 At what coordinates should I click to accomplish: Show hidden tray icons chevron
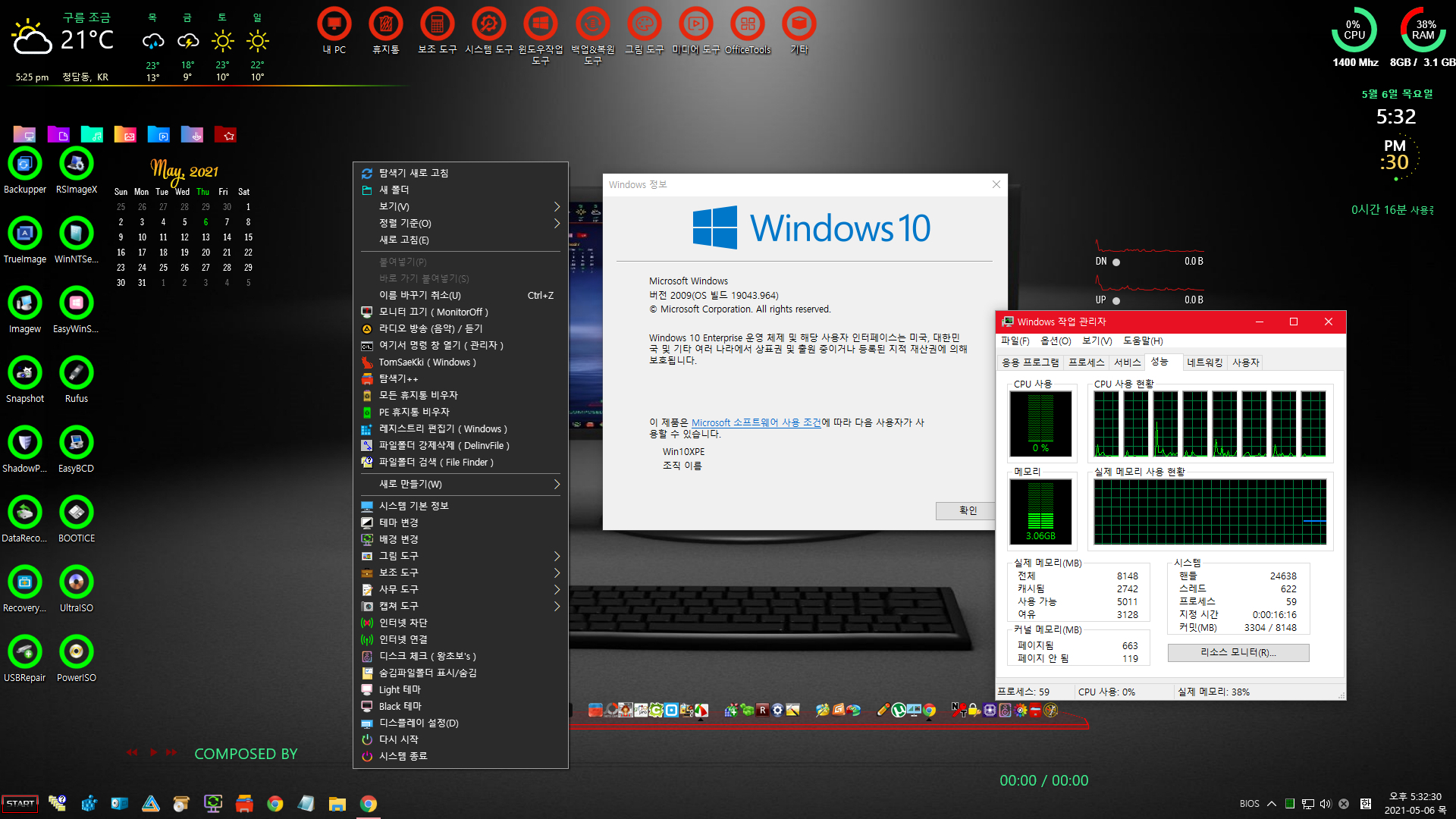[x=1272, y=804]
